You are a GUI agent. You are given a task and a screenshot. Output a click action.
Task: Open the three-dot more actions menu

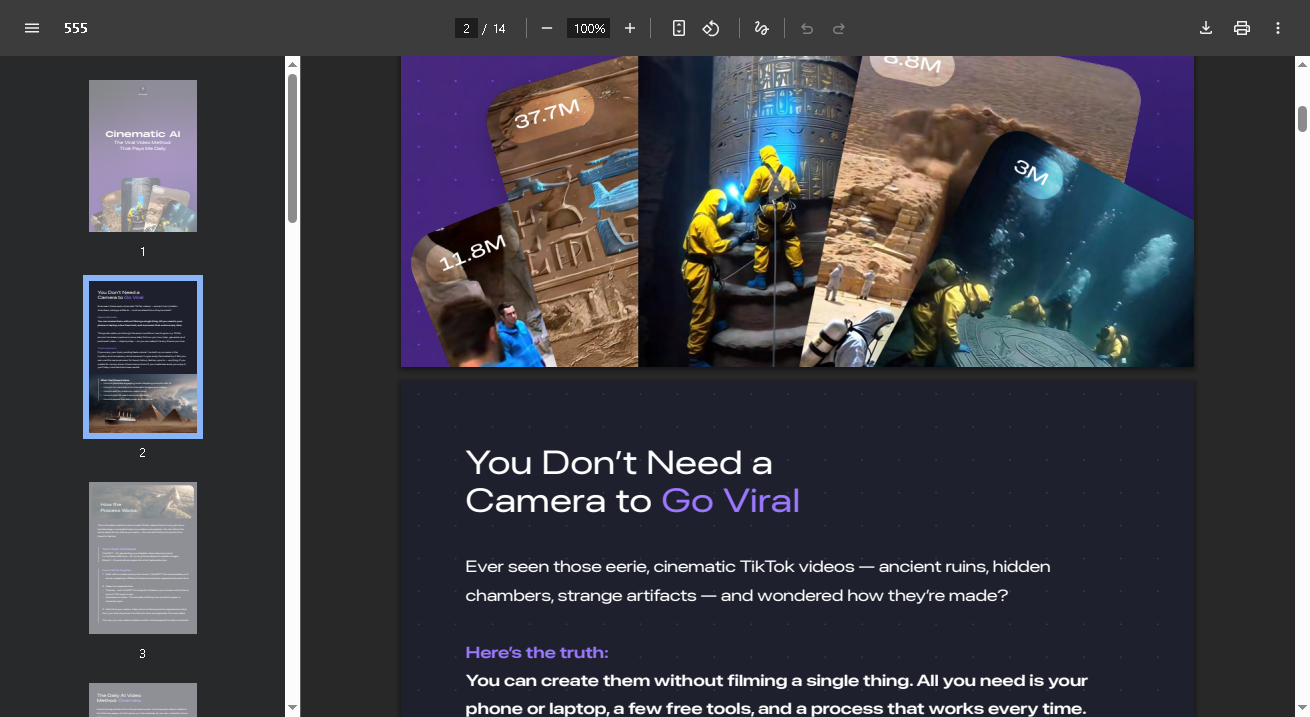coord(1278,28)
